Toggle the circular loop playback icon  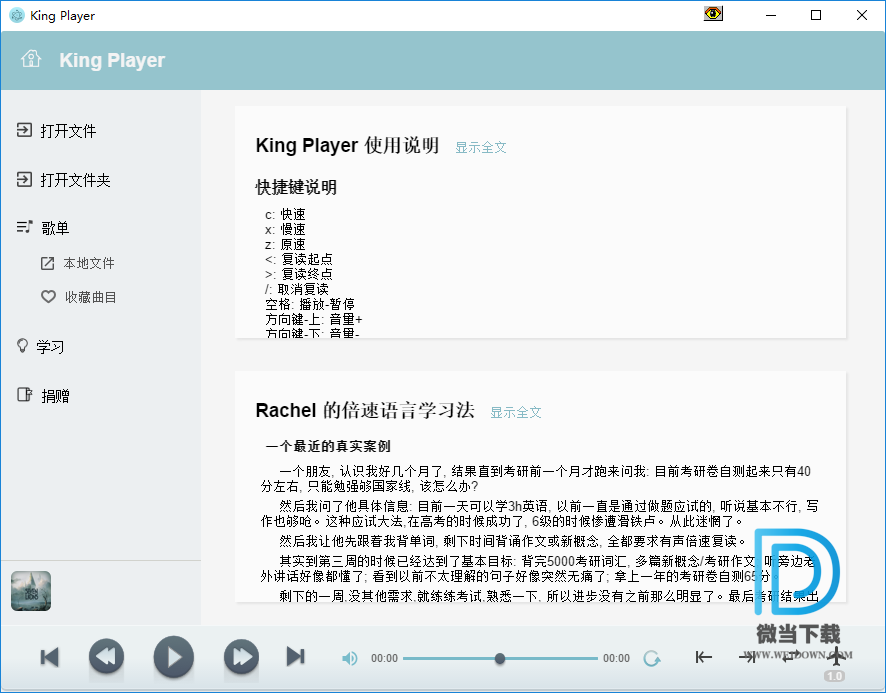652,658
